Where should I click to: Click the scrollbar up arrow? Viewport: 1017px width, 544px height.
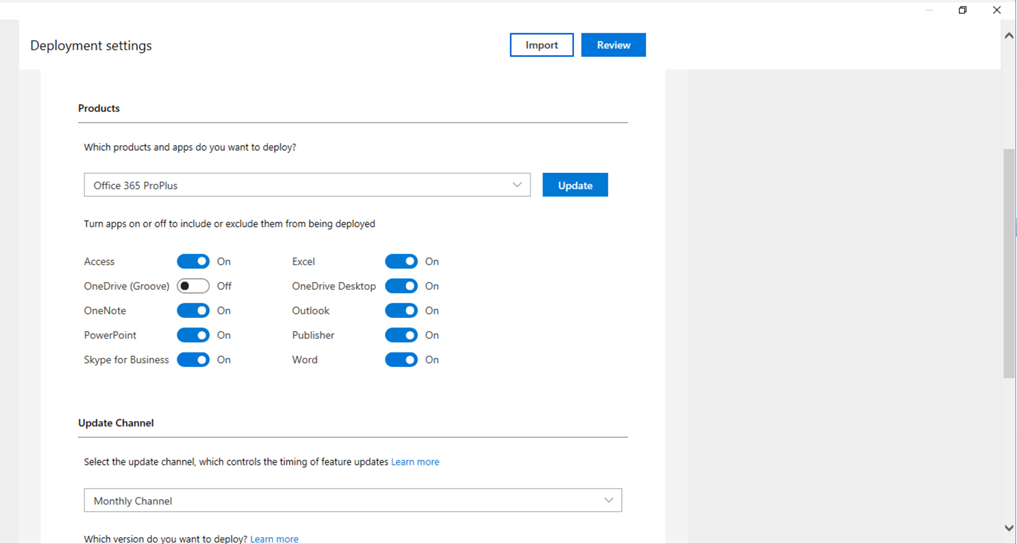coord(1009,36)
